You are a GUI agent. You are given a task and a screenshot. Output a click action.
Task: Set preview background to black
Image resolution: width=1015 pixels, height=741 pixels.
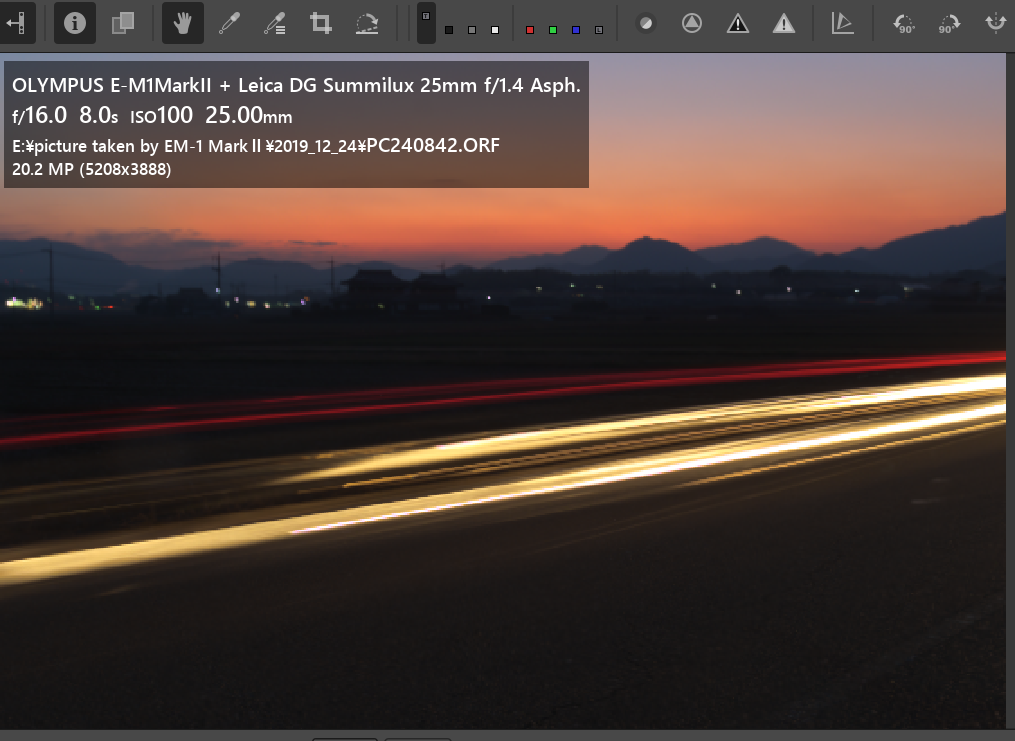point(449,30)
